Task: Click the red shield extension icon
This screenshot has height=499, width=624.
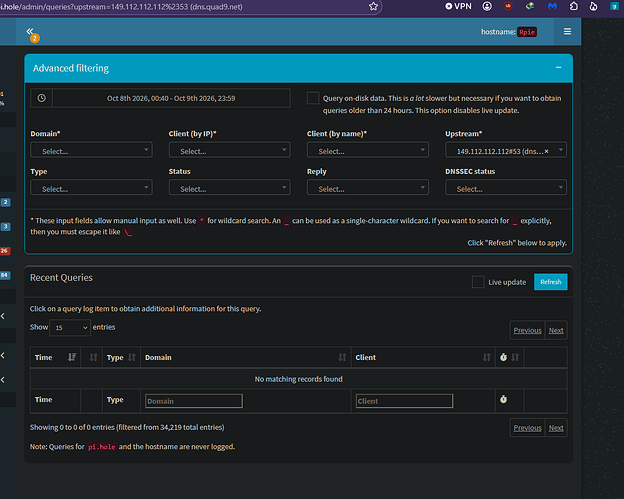Action: (x=508, y=6)
